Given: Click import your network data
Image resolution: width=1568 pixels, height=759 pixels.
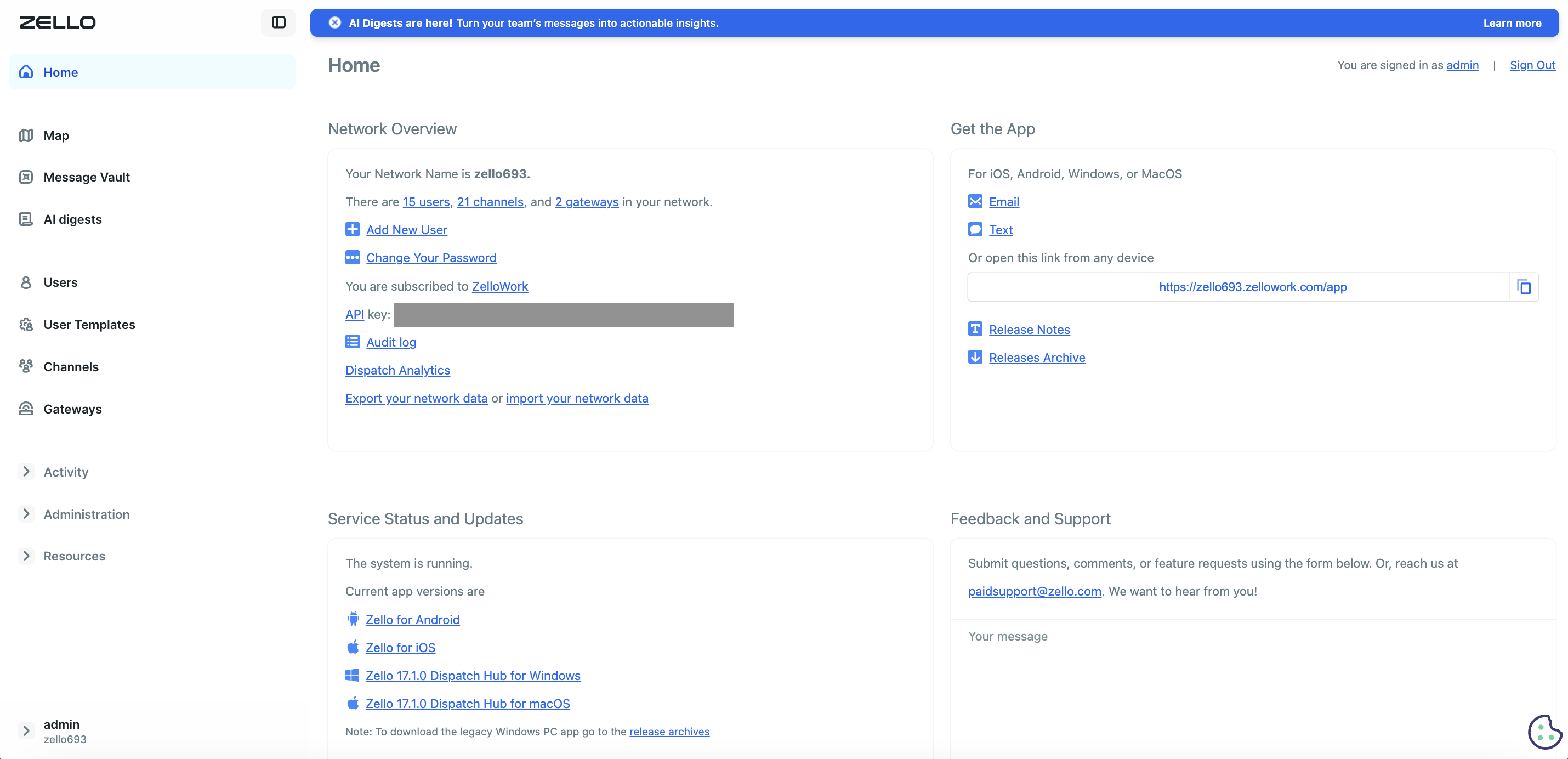Looking at the screenshot, I should [577, 398].
